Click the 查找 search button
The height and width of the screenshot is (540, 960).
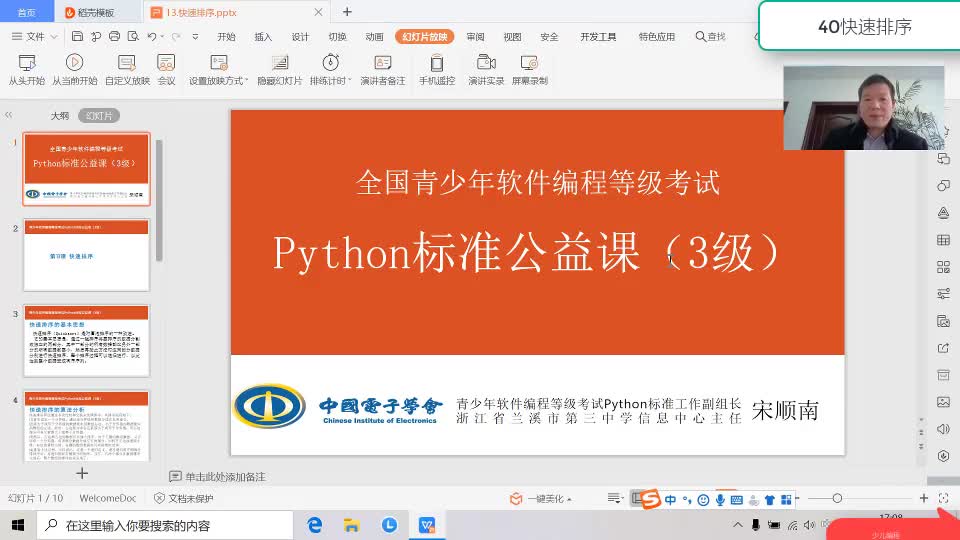pyautogui.click(x=710, y=37)
